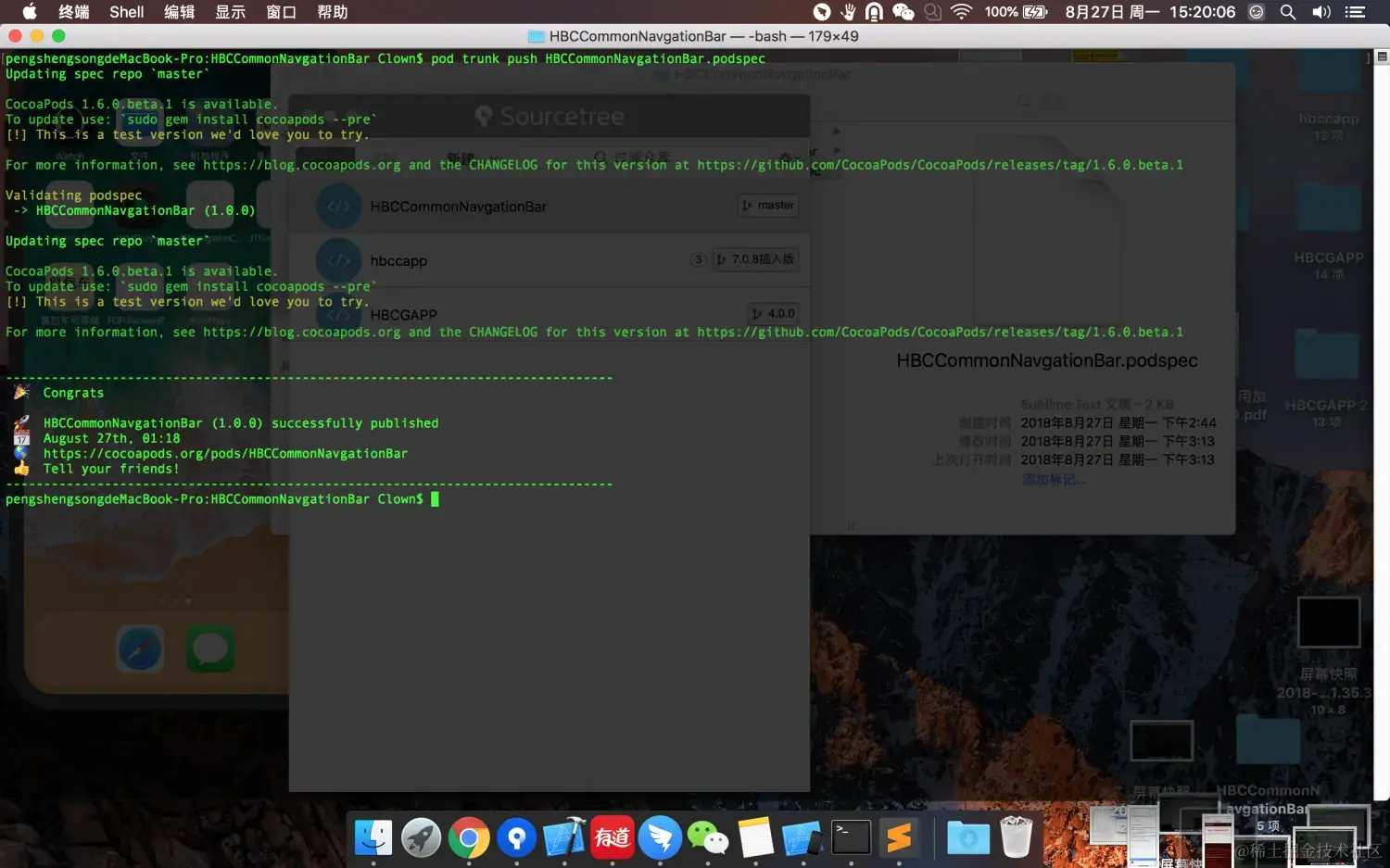Show battery status at 100%
The height and width of the screenshot is (868, 1390).
tap(1016, 12)
